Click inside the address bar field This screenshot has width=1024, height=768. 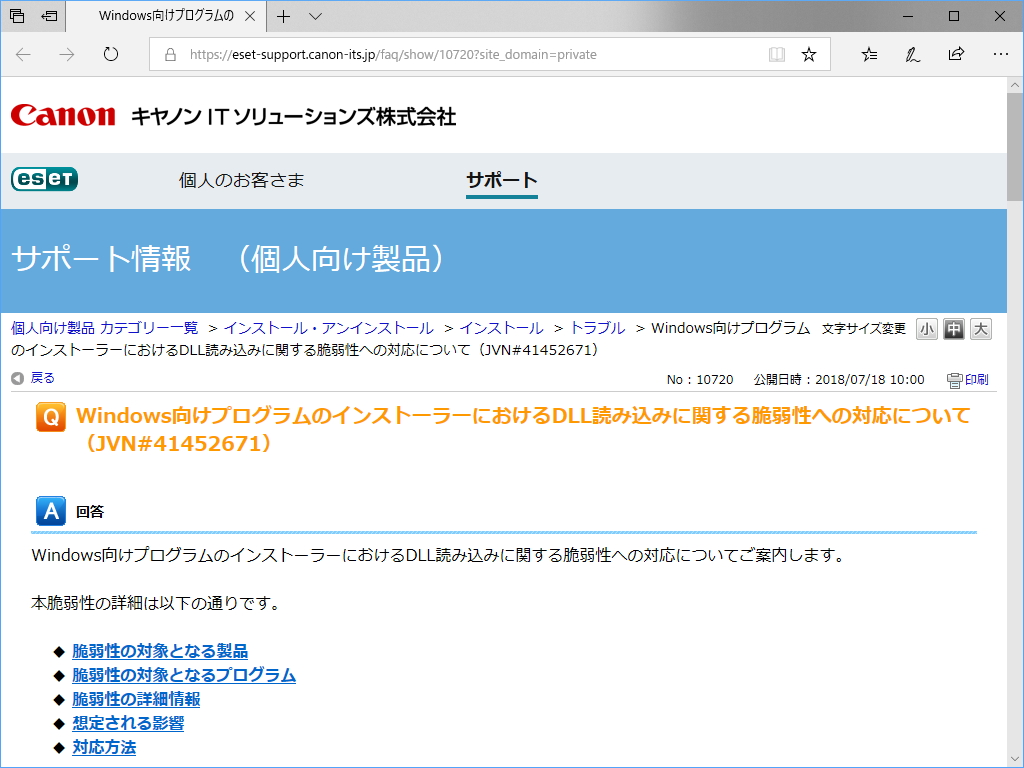coord(450,54)
